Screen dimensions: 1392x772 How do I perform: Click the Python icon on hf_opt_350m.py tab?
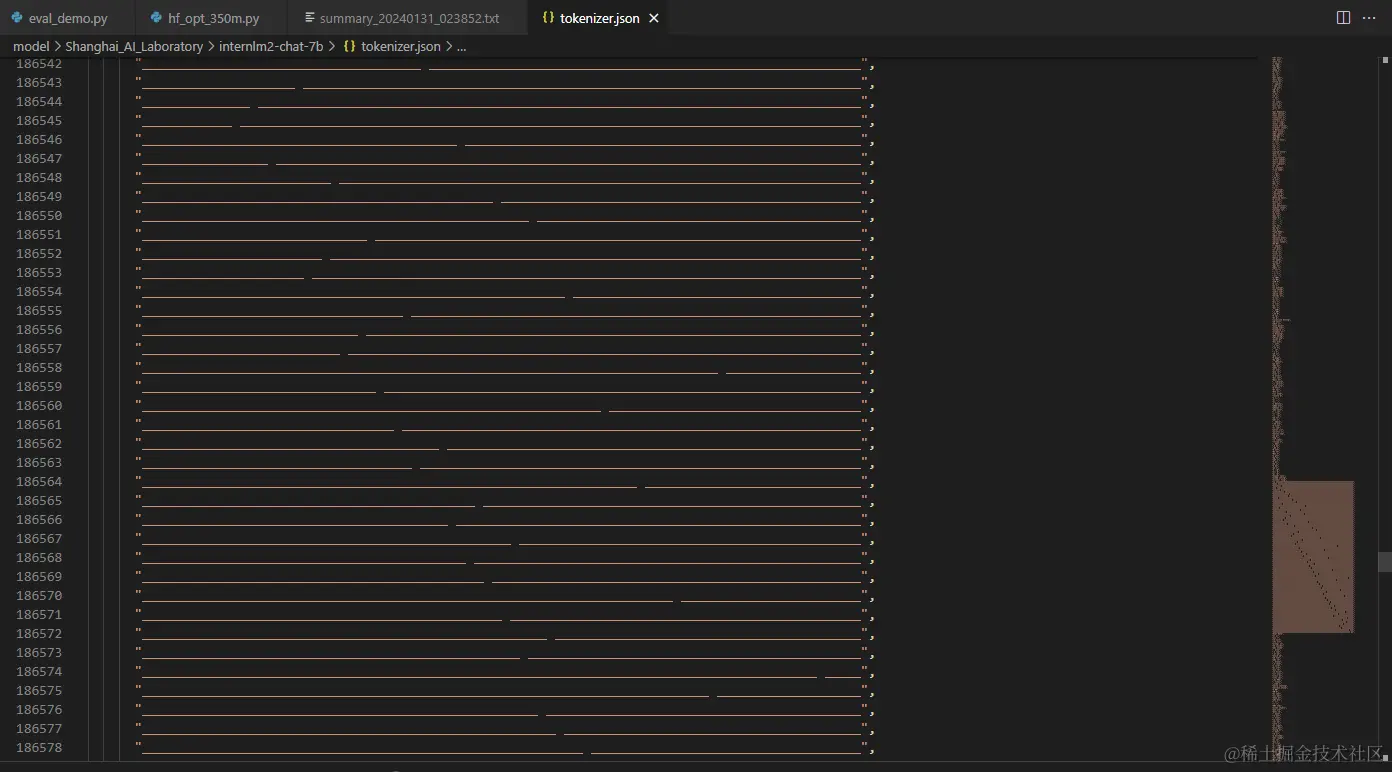pyautogui.click(x=156, y=18)
